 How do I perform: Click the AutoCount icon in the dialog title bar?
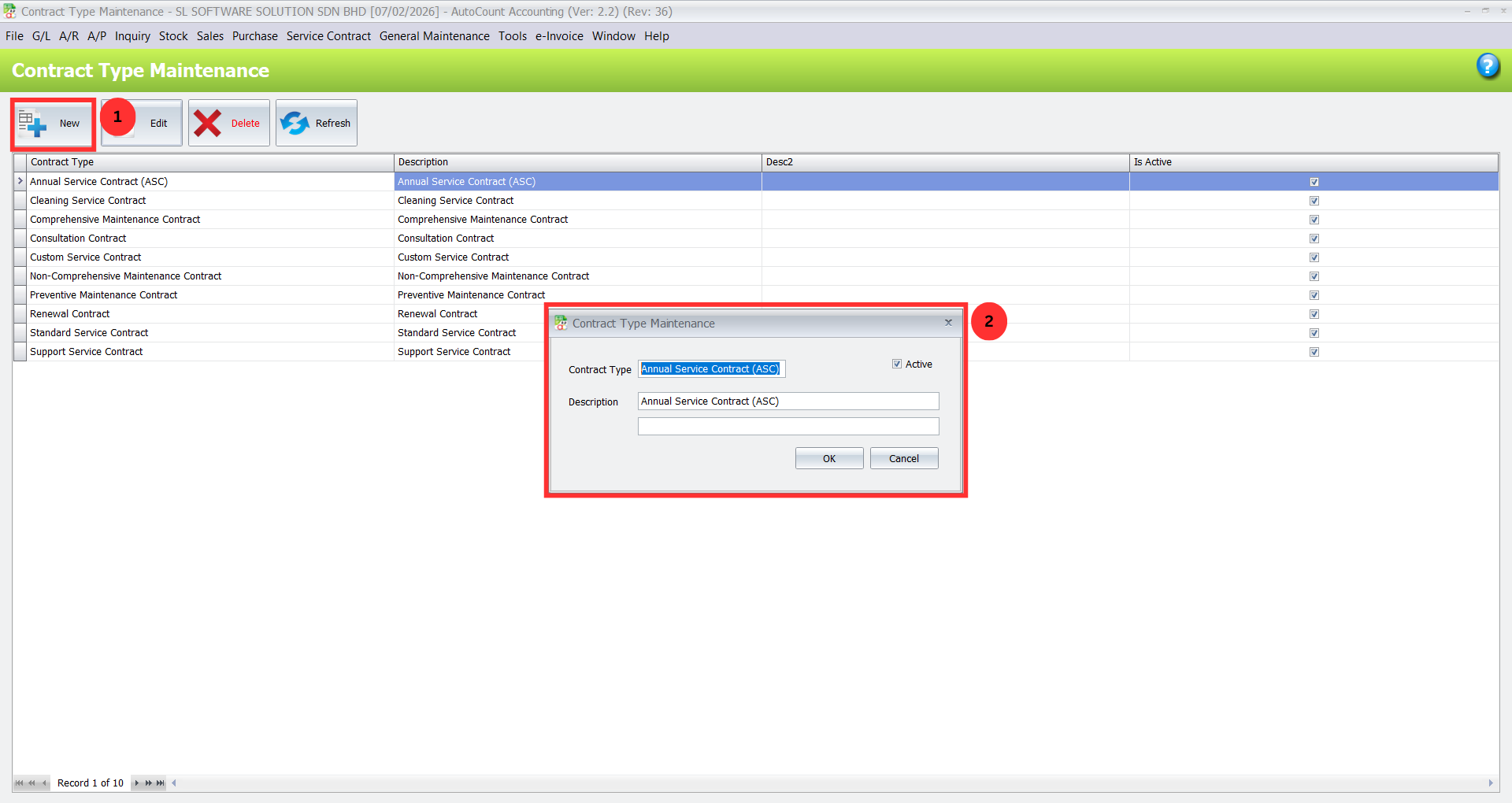click(561, 323)
